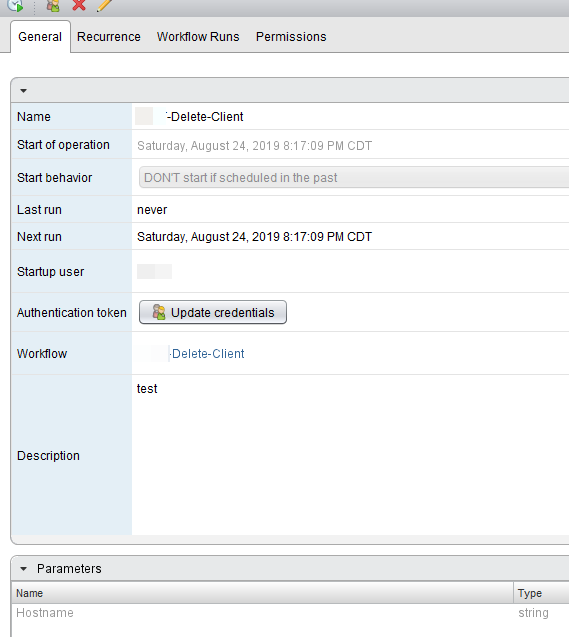Select the Hostname parameter row
569x637 pixels.
[290, 613]
